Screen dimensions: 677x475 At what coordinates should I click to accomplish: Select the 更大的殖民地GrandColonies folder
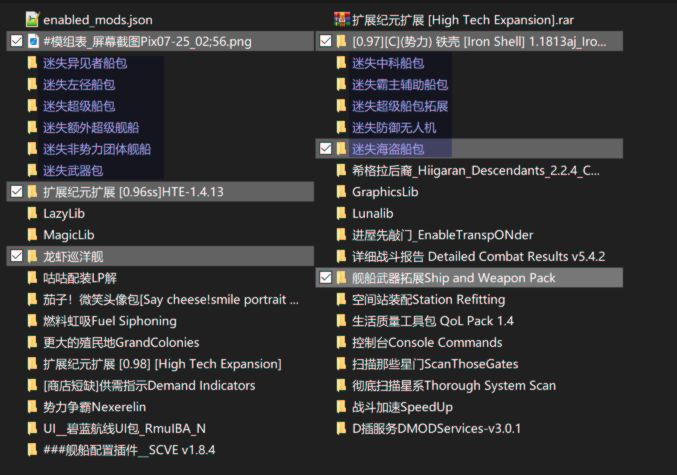click(121, 342)
